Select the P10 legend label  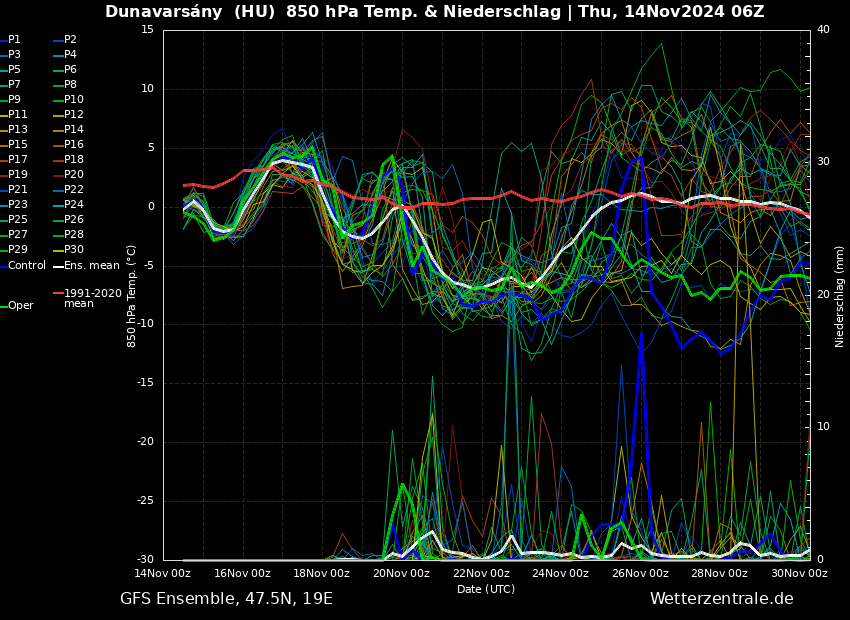pyautogui.click(x=75, y=100)
